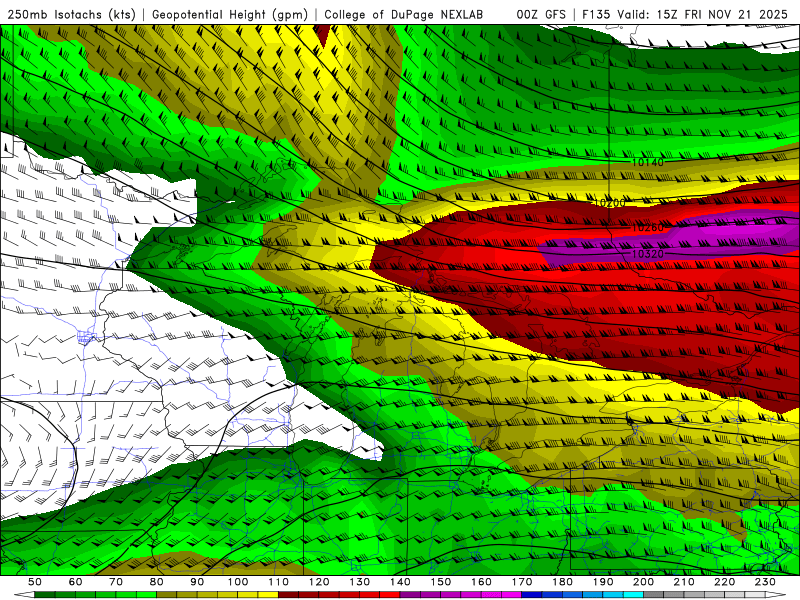The width and height of the screenshot is (800, 600).
Task: Click the 220 value on the color scale
Action: (x=724, y=582)
